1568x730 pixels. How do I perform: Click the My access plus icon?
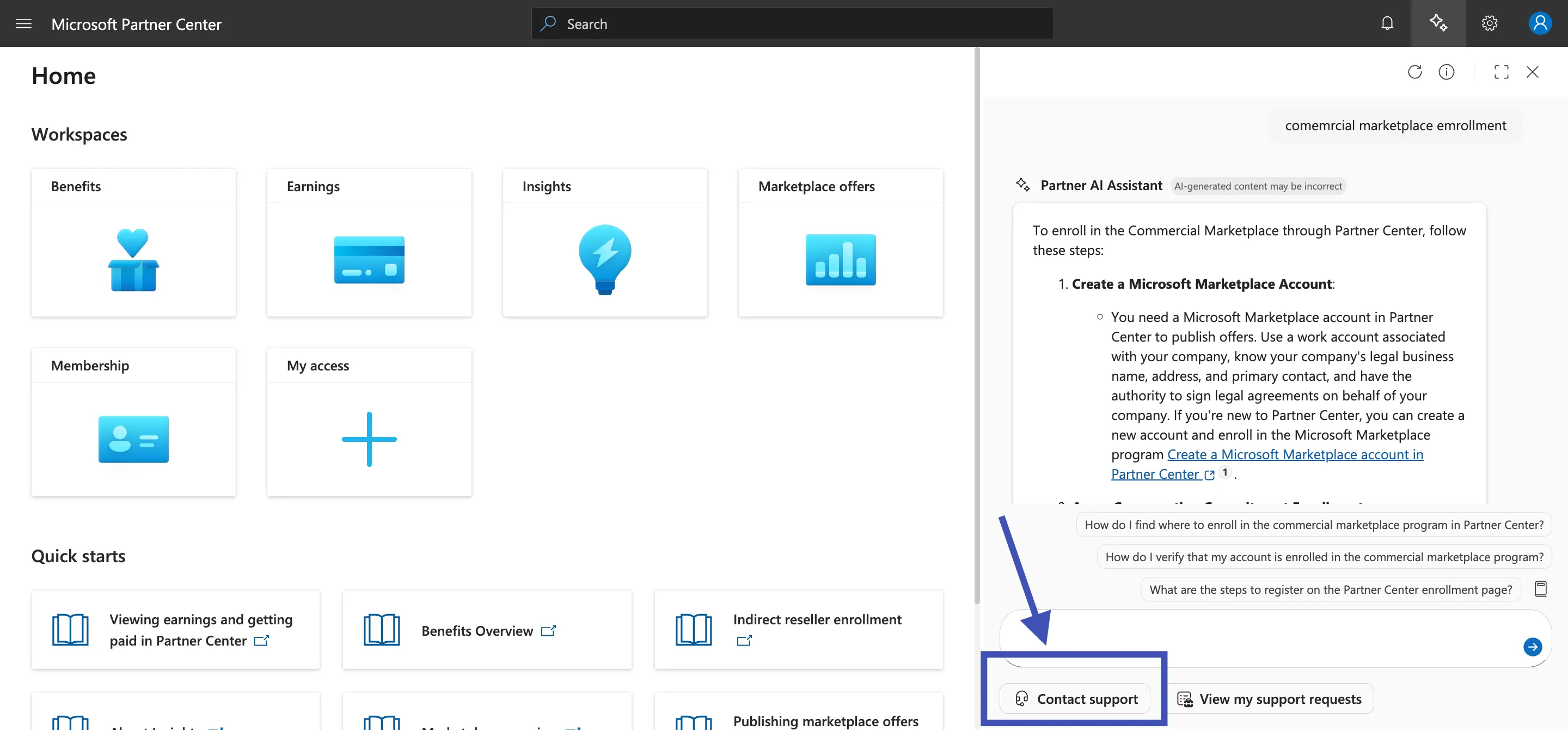tap(369, 439)
